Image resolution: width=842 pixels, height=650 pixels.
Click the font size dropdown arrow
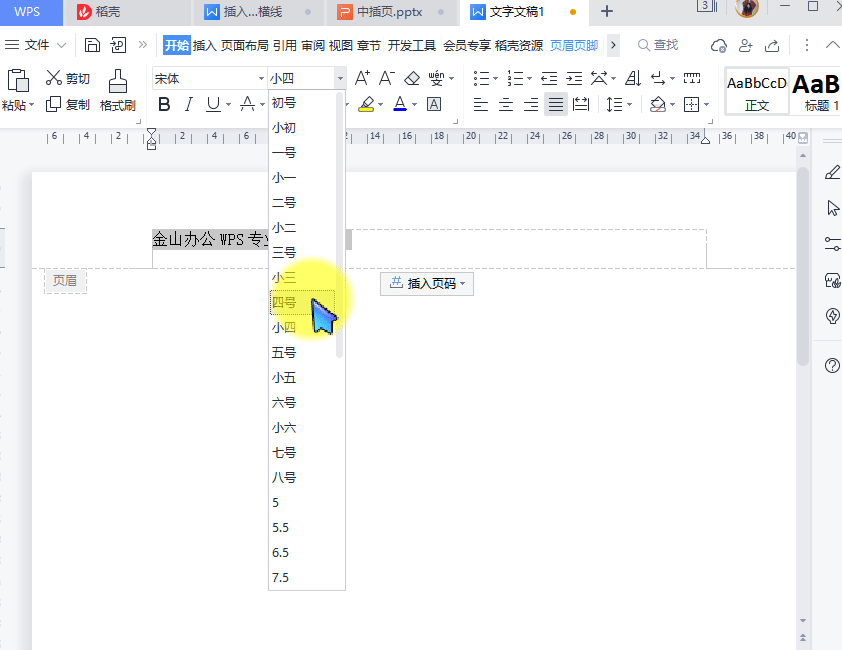click(340, 79)
